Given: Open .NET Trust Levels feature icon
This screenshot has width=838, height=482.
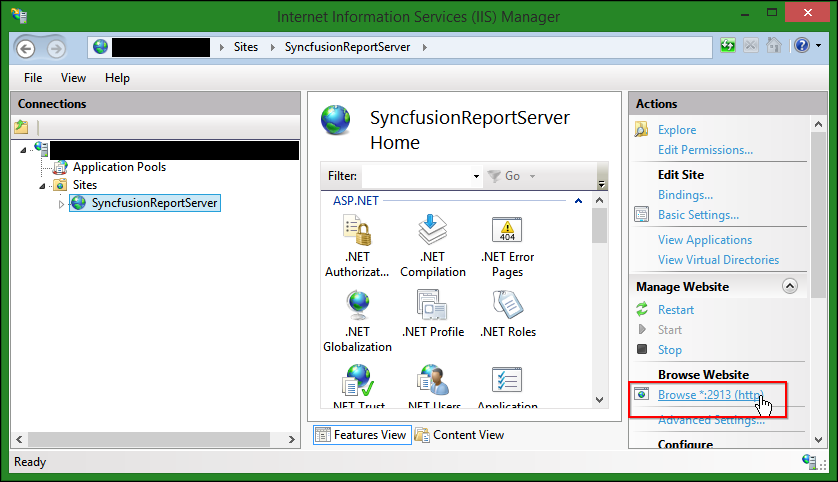Looking at the screenshot, I should pyautogui.click(x=358, y=380).
